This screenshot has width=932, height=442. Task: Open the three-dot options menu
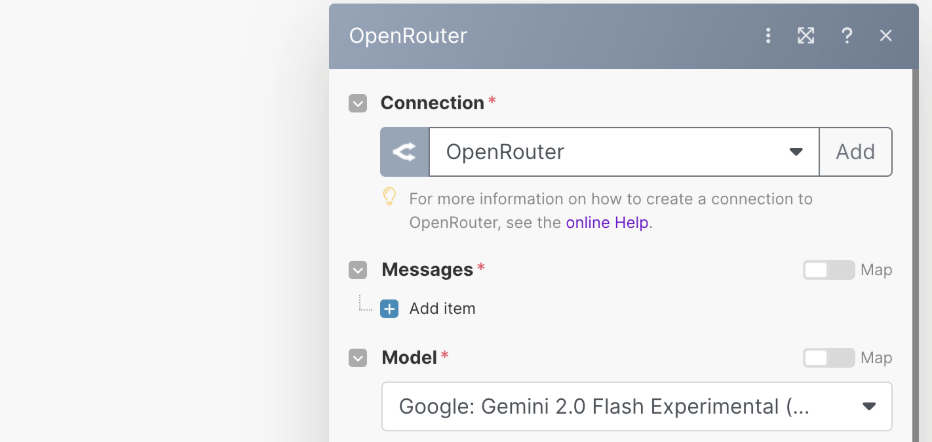(768, 36)
